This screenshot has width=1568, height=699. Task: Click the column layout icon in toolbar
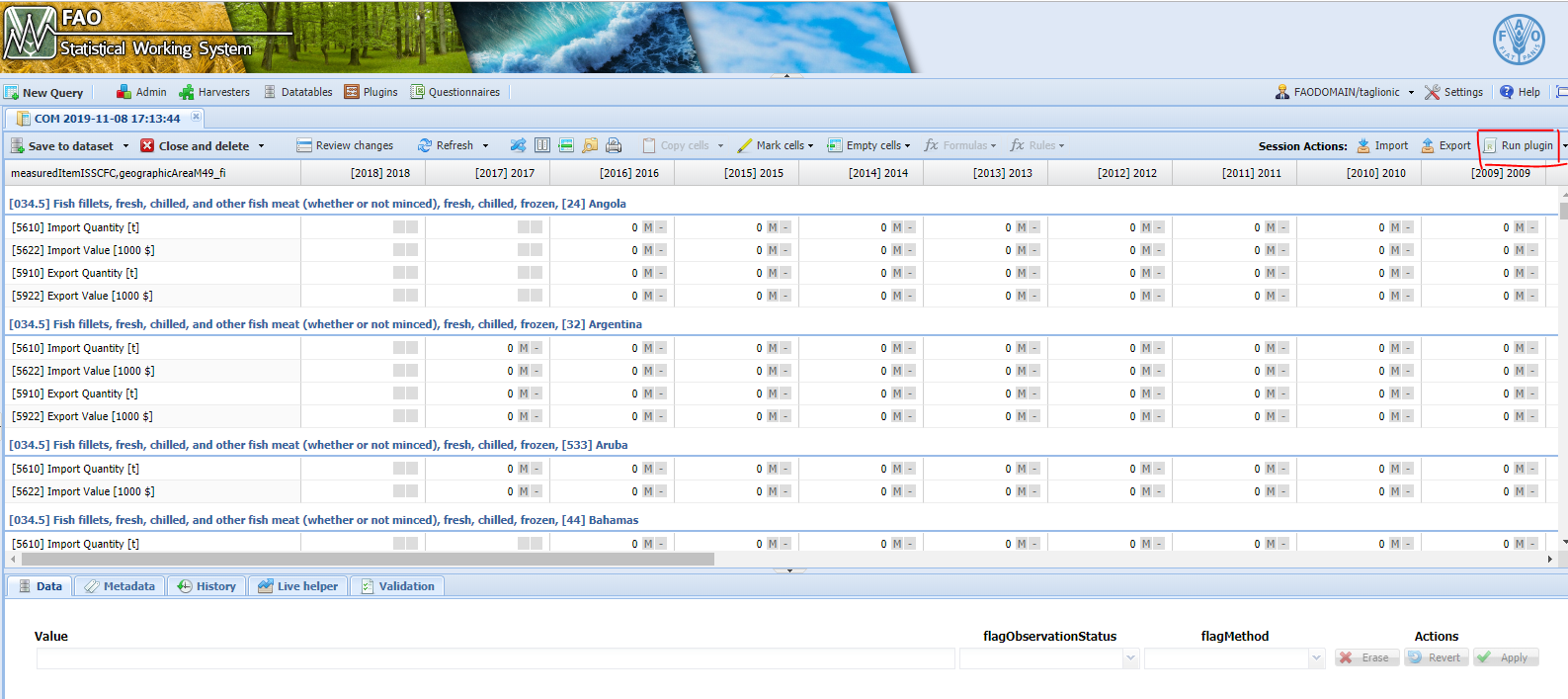click(542, 145)
